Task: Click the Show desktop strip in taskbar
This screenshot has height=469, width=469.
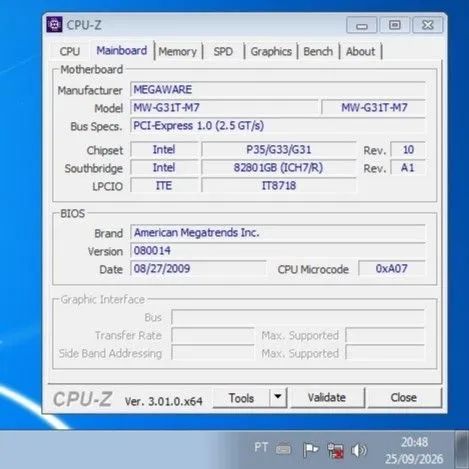Action: click(x=462, y=450)
